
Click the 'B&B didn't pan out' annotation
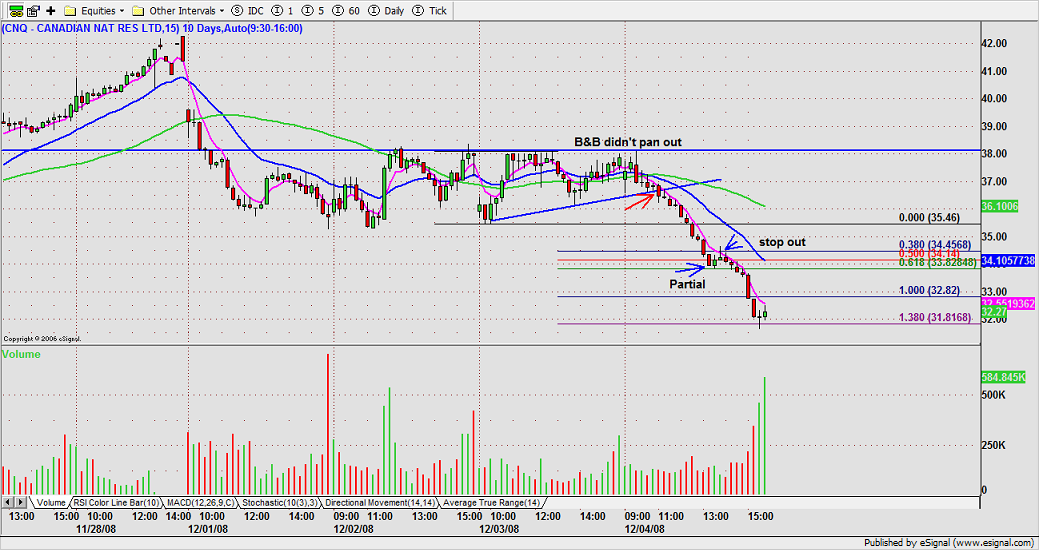click(x=628, y=142)
